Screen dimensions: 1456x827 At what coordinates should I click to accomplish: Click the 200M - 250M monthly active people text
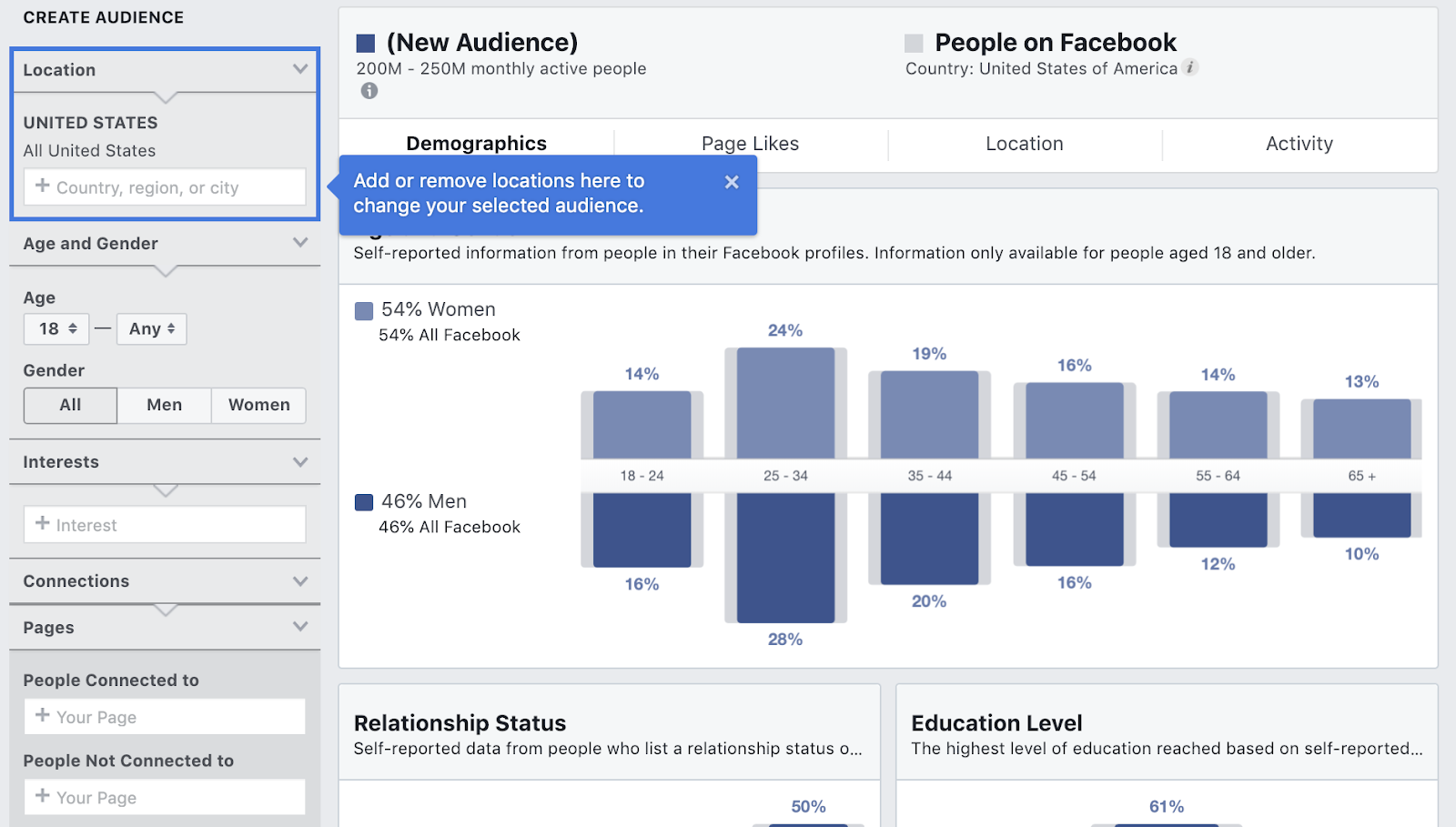501,69
